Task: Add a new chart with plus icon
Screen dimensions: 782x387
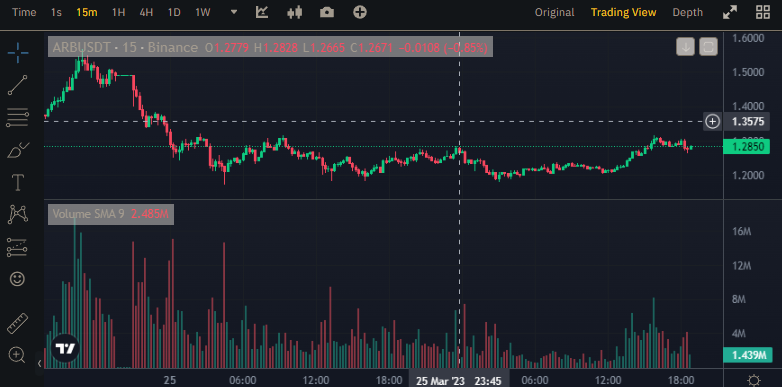Action: tap(360, 12)
